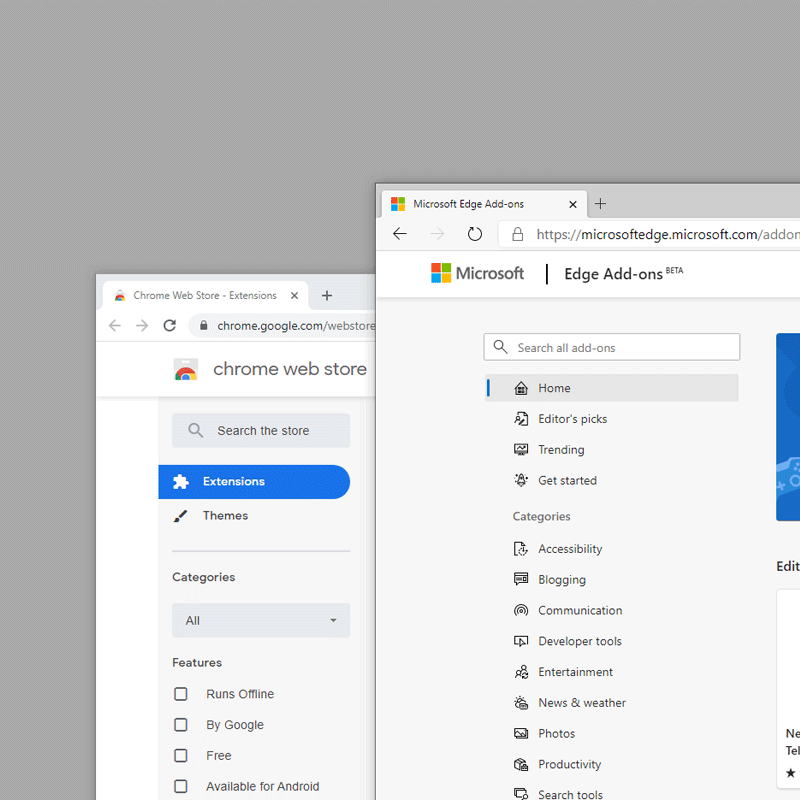Image resolution: width=800 pixels, height=800 pixels.
Task: Select the Microsoft Edge Add-ons tab
Action: pyautogui.click(x=484, y=204)
